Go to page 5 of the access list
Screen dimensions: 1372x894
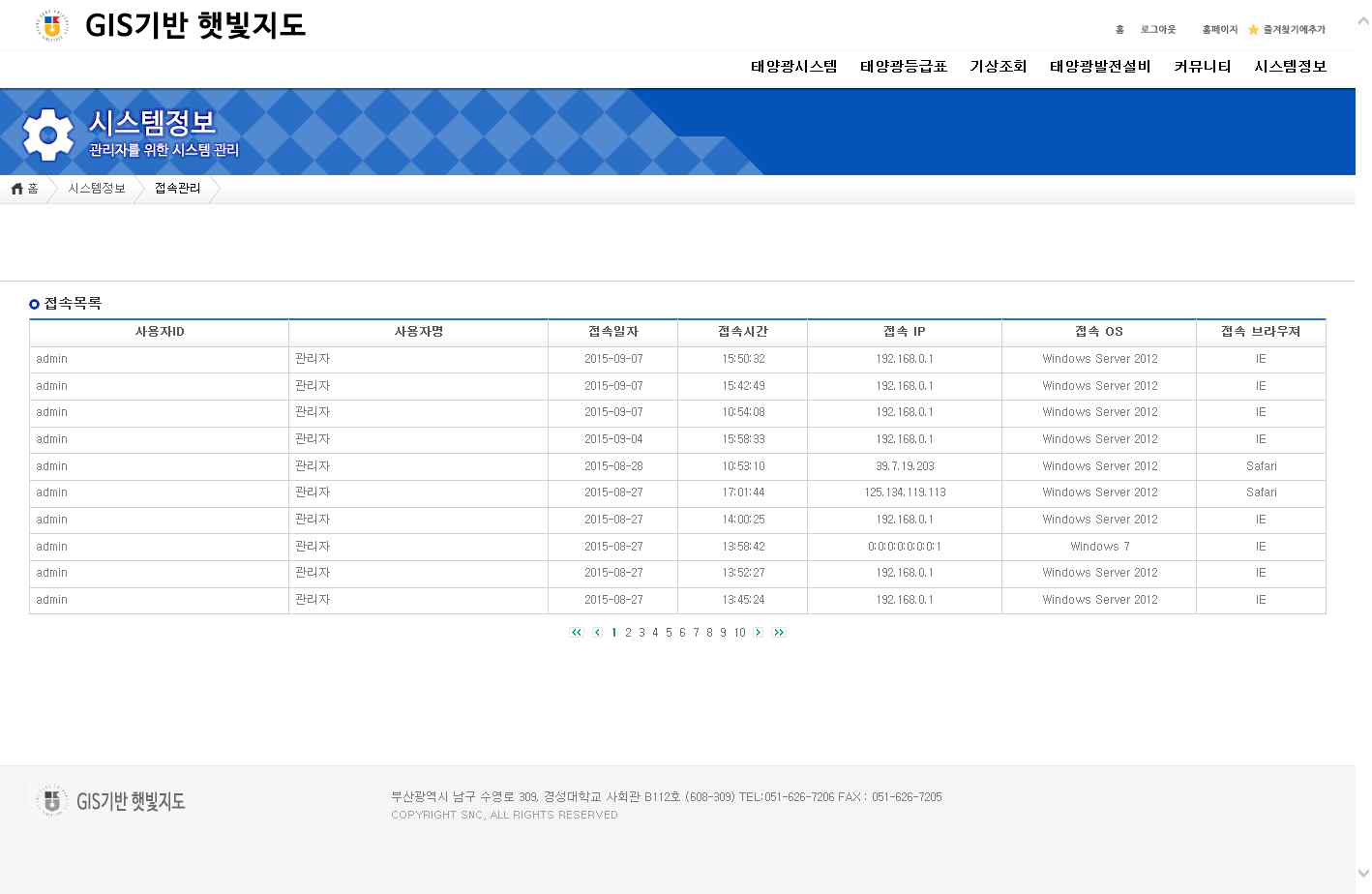point(669,633)
